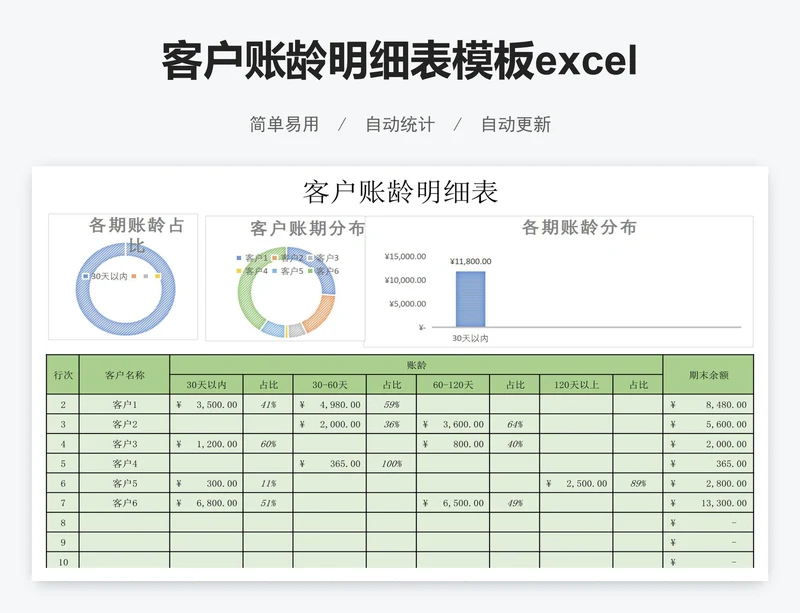Click the 客户4 legend entry
Screen dimensions: 800x613
(252, 271)
